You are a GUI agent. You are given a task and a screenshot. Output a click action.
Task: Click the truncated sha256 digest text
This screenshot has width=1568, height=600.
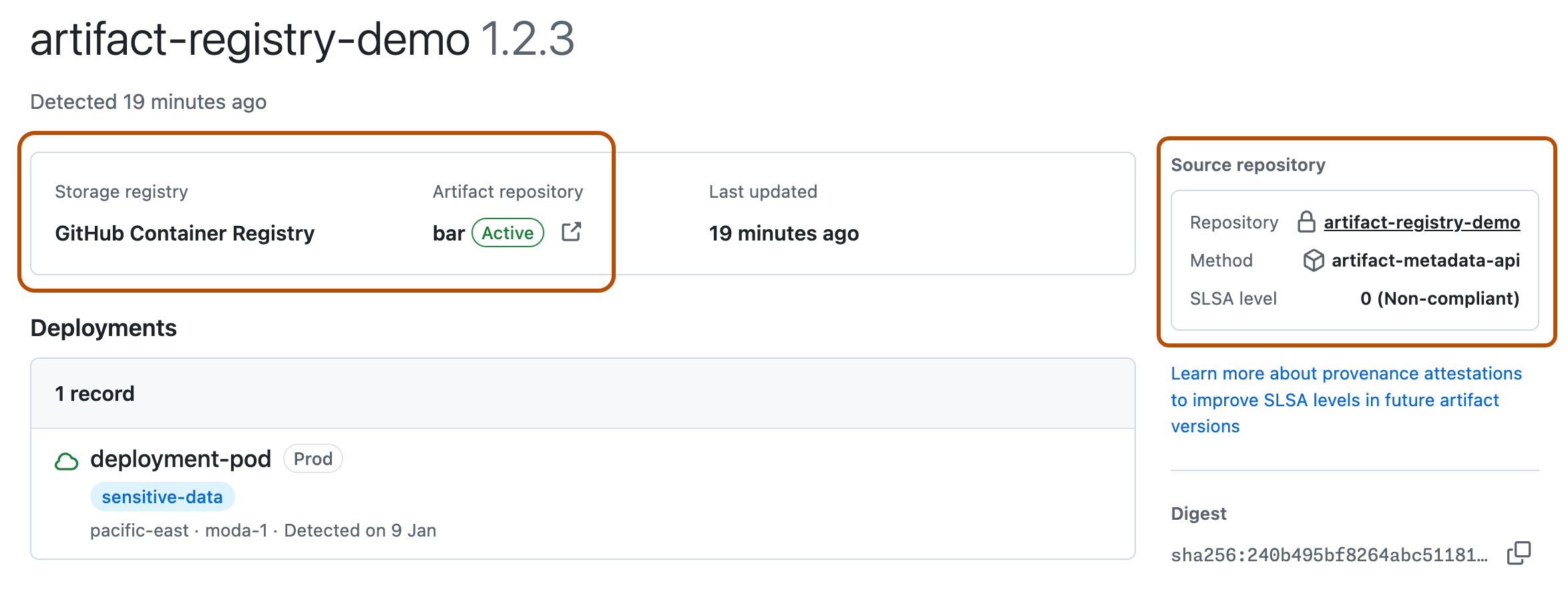pos(1328,555)
